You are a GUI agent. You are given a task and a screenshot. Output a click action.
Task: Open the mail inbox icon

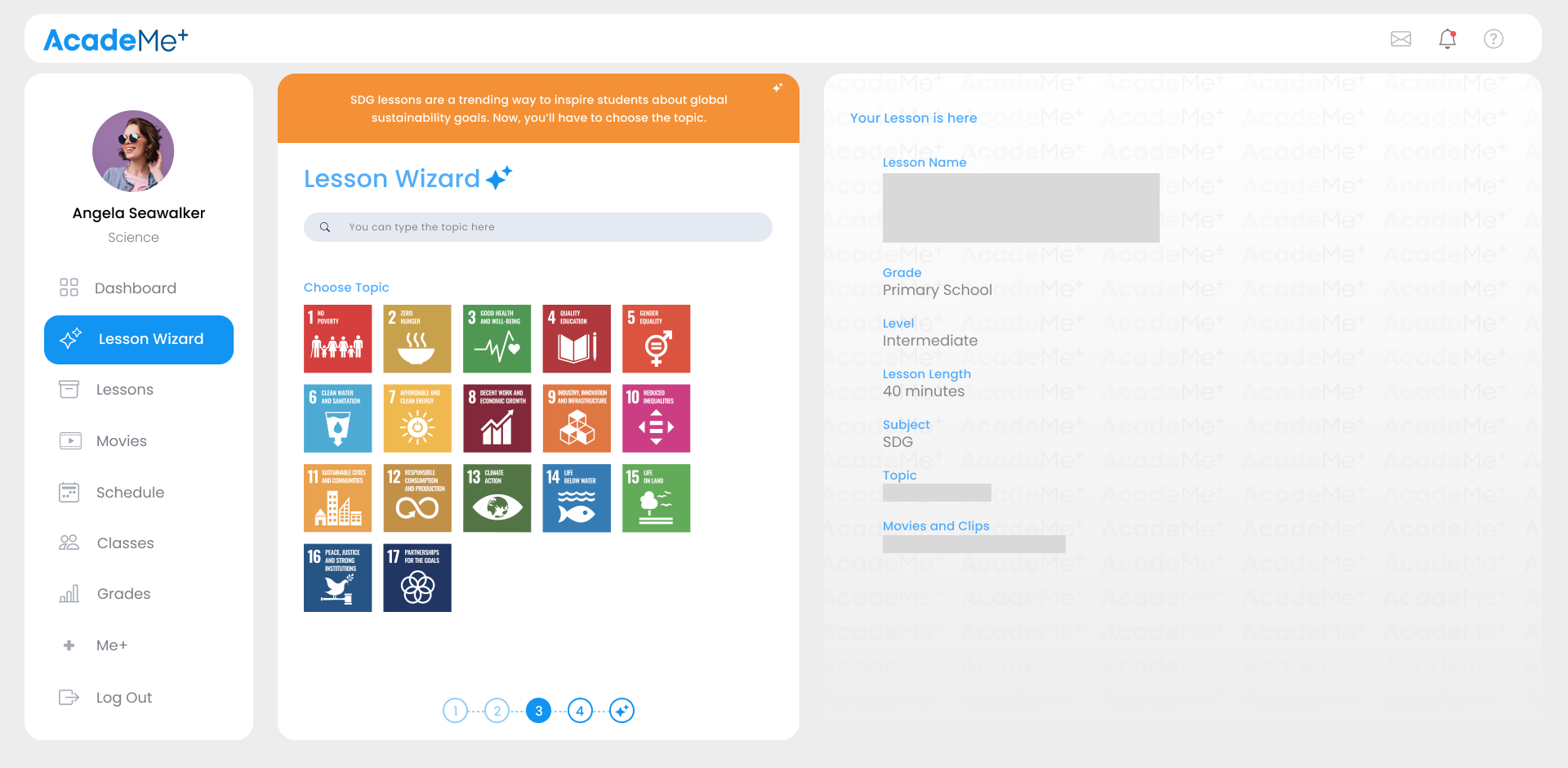click(x=1401, y=38)
